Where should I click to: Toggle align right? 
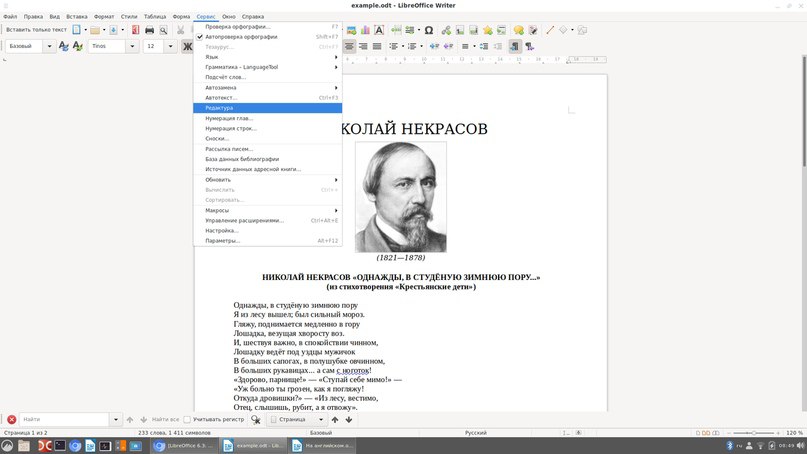point(363,46)
